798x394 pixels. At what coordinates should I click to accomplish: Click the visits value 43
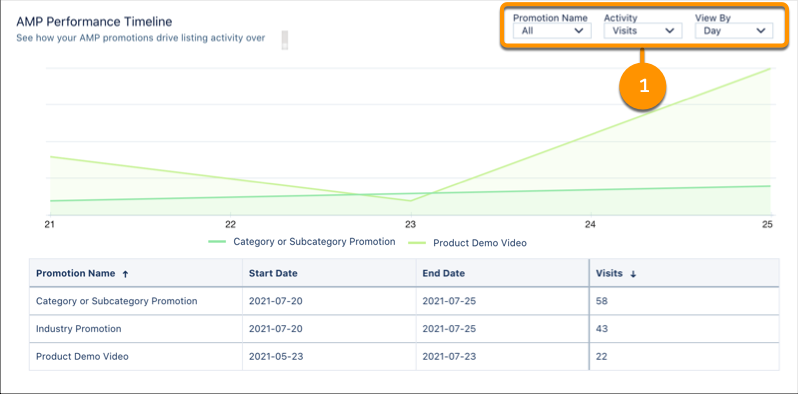pyautogui.click(x=602, y=329)
